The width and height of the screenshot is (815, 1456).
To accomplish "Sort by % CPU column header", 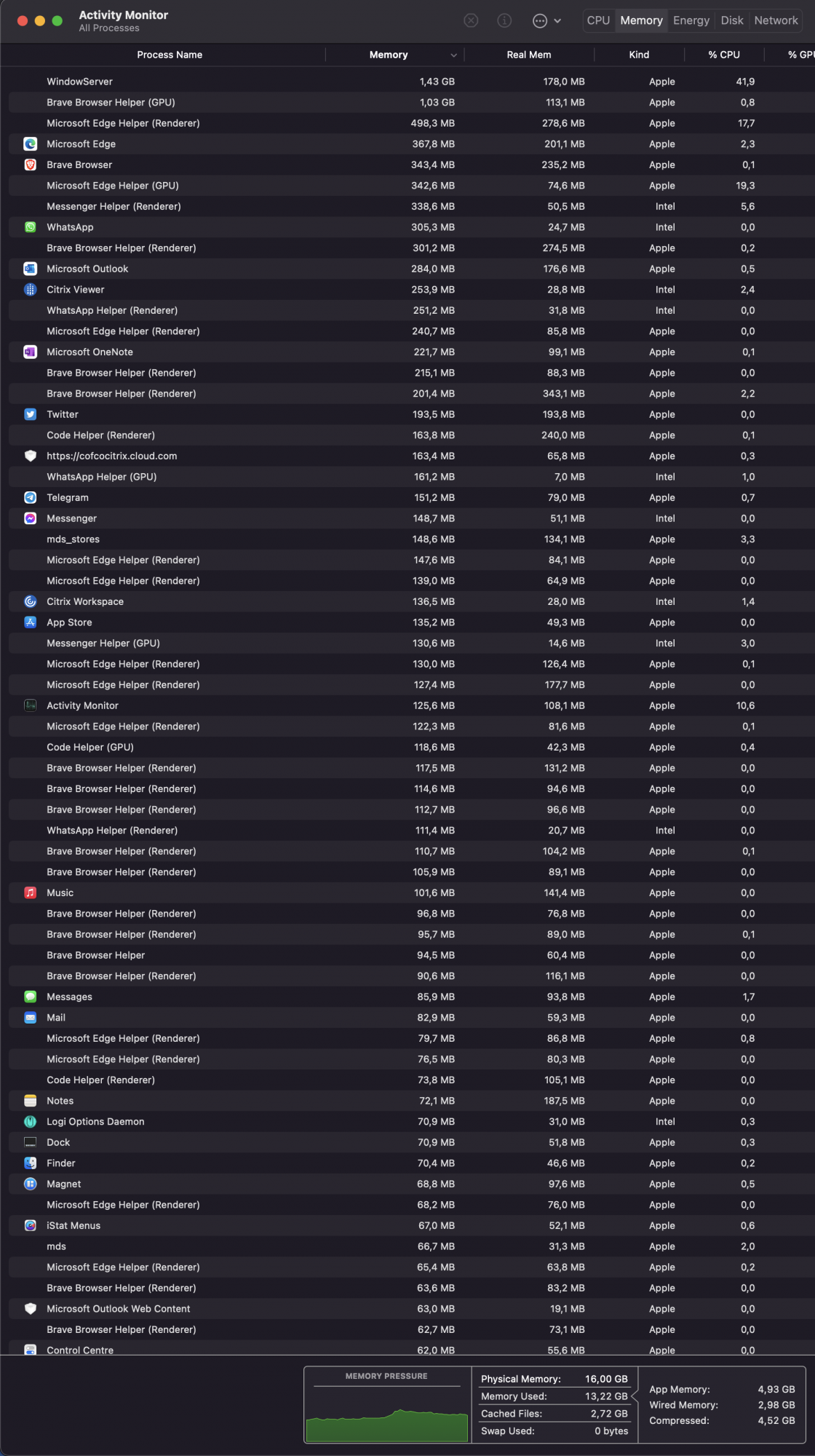I will (723, 55).
